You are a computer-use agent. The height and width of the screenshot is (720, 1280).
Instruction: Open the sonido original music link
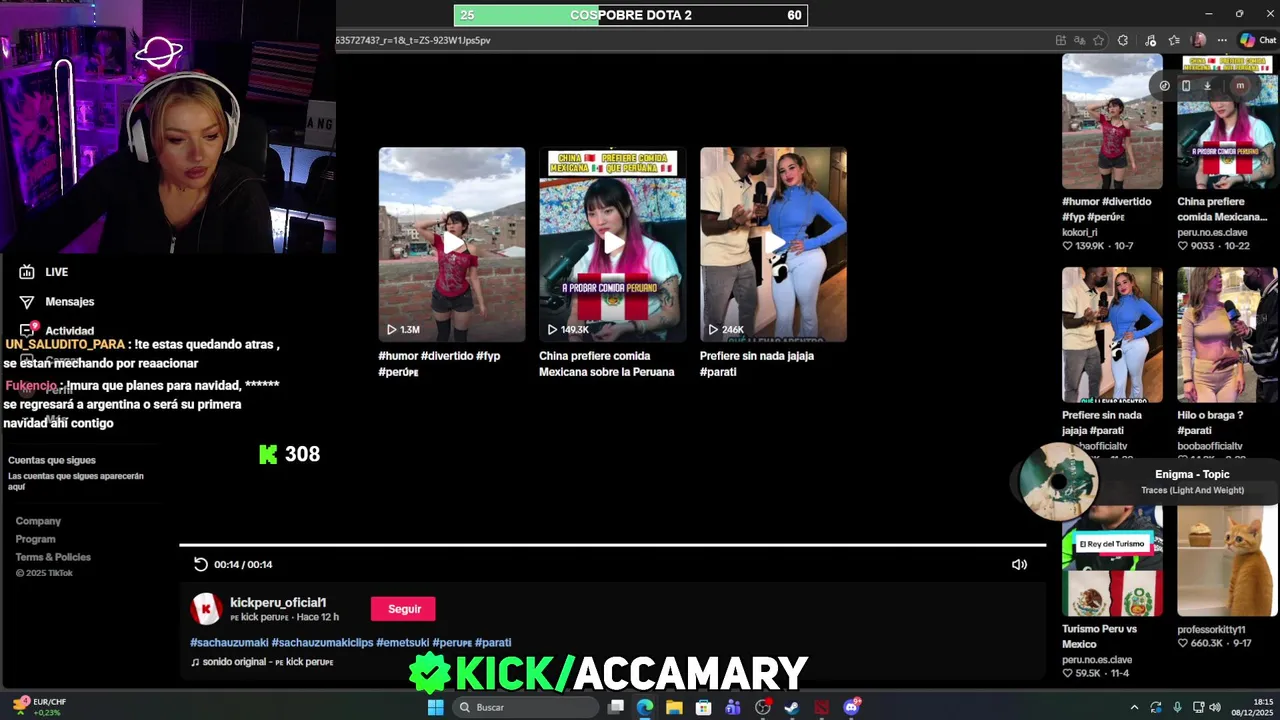(262, 662)
